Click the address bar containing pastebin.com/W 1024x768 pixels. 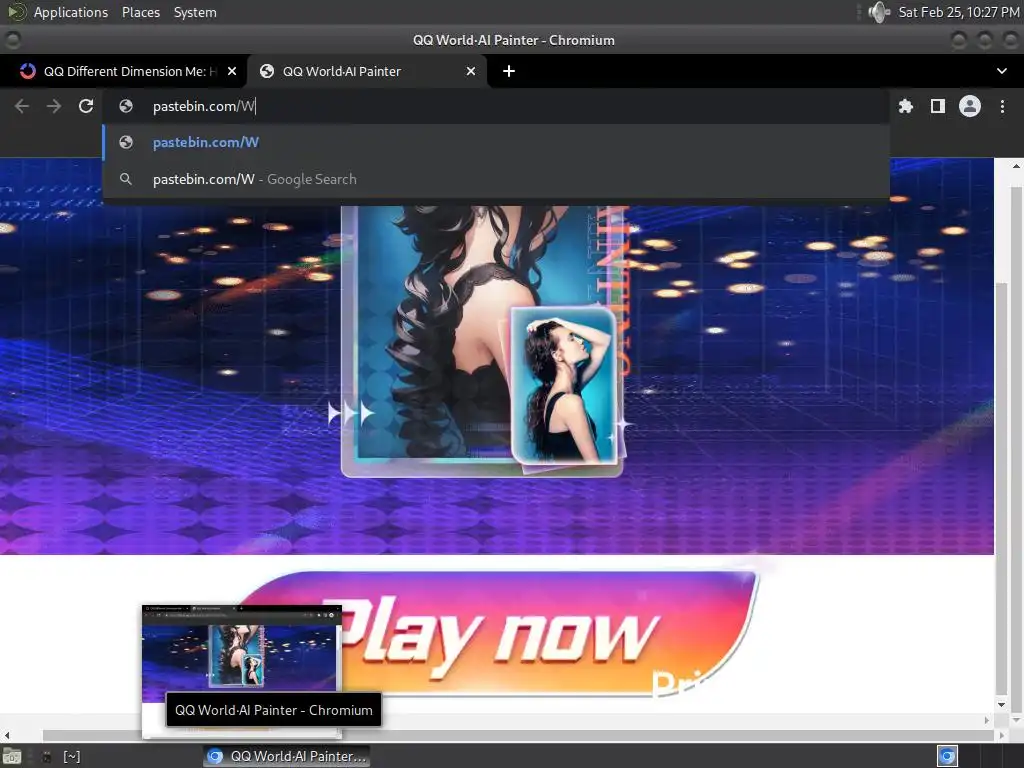pos(495,106)
